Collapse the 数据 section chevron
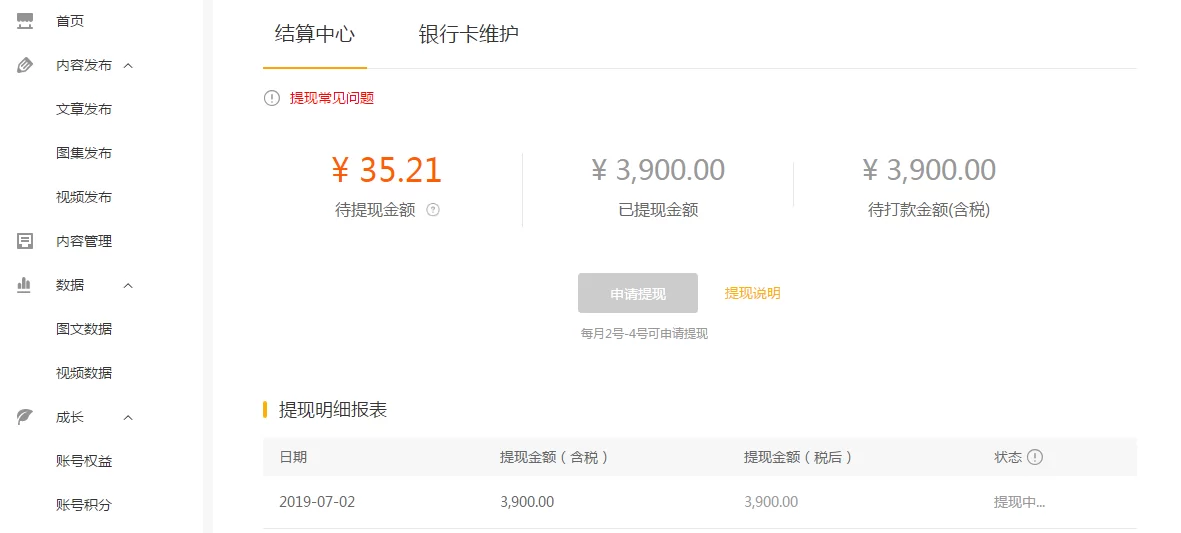The height and width of the screenshot is (533, 1181). (128, 285)
